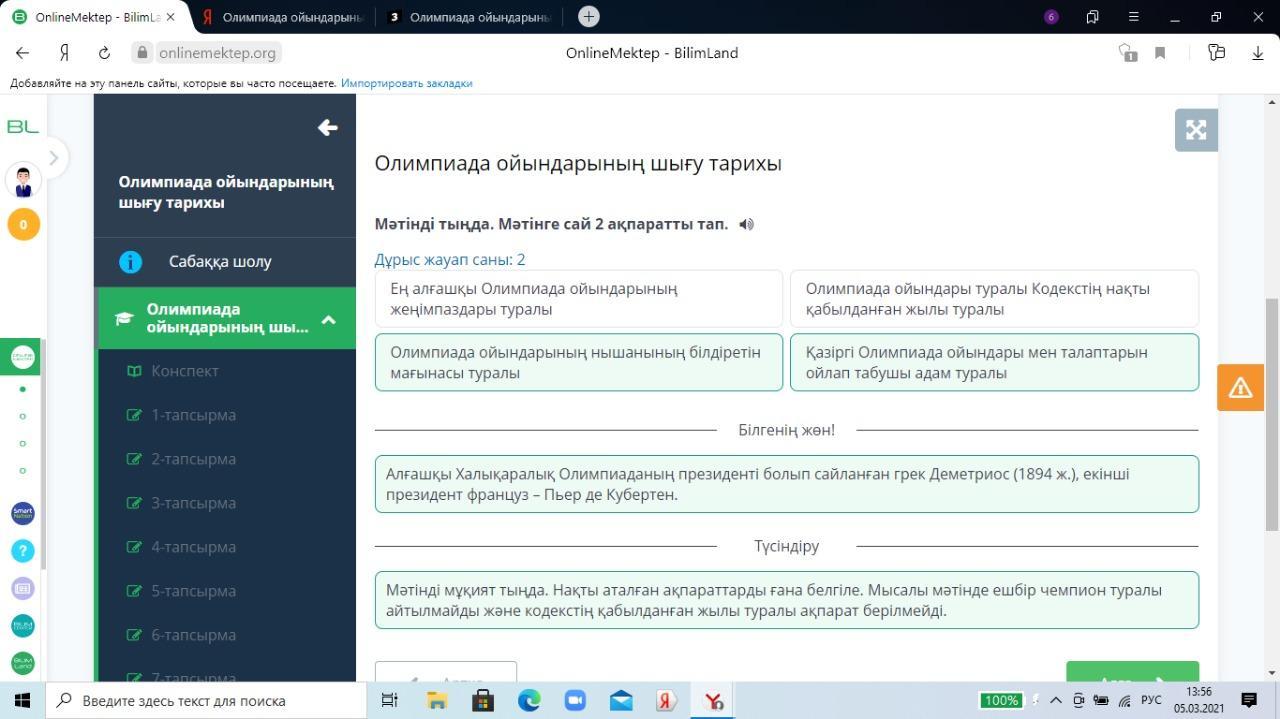Open 3-тапсырма in the sidebar

[x=193, y=503]
